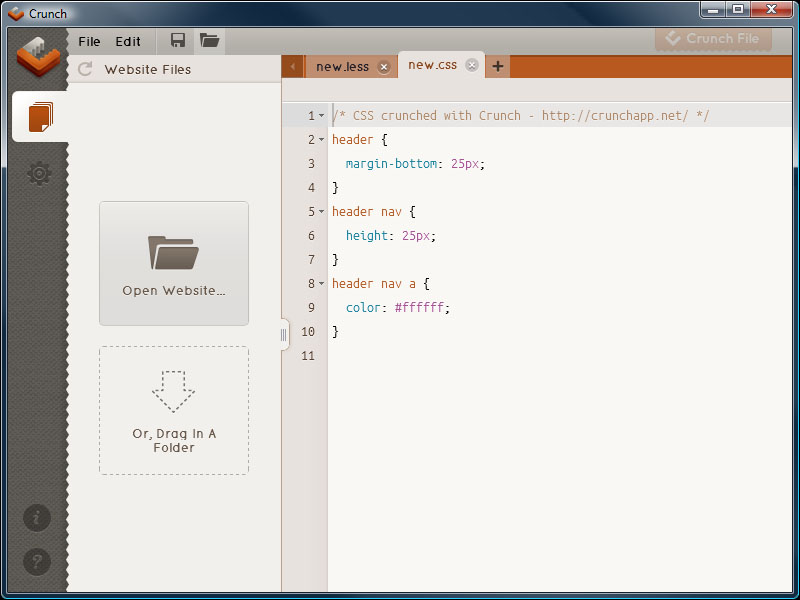
Task: Close the new.less tab
Action: [x=384, y=67]
